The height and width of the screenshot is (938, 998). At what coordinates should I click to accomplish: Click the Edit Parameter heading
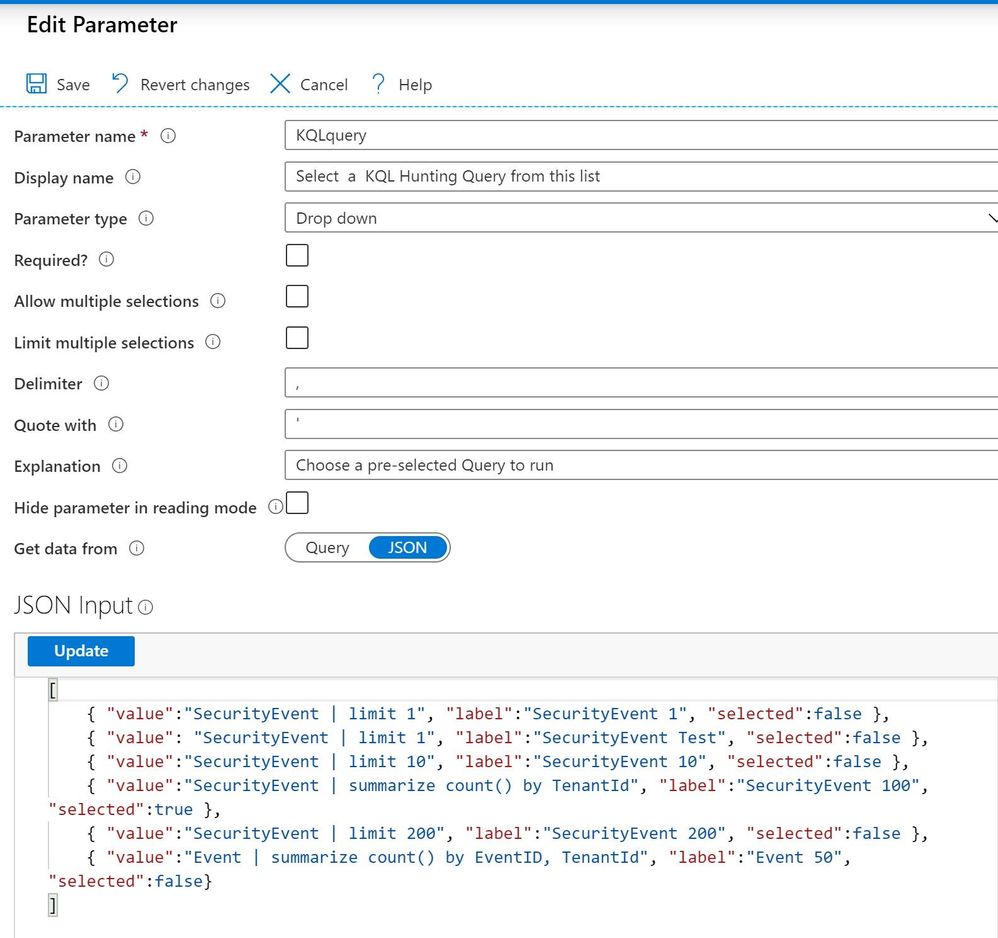(102, 25)
